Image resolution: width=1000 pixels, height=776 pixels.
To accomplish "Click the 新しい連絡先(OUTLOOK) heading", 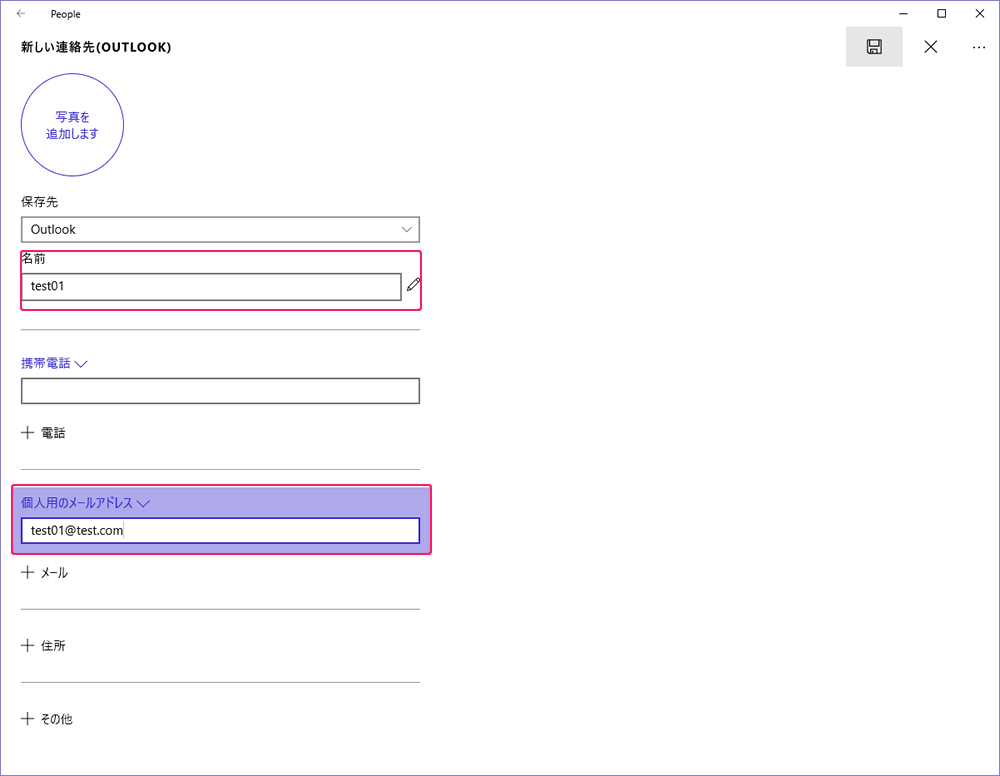I will tap(96, 47).
